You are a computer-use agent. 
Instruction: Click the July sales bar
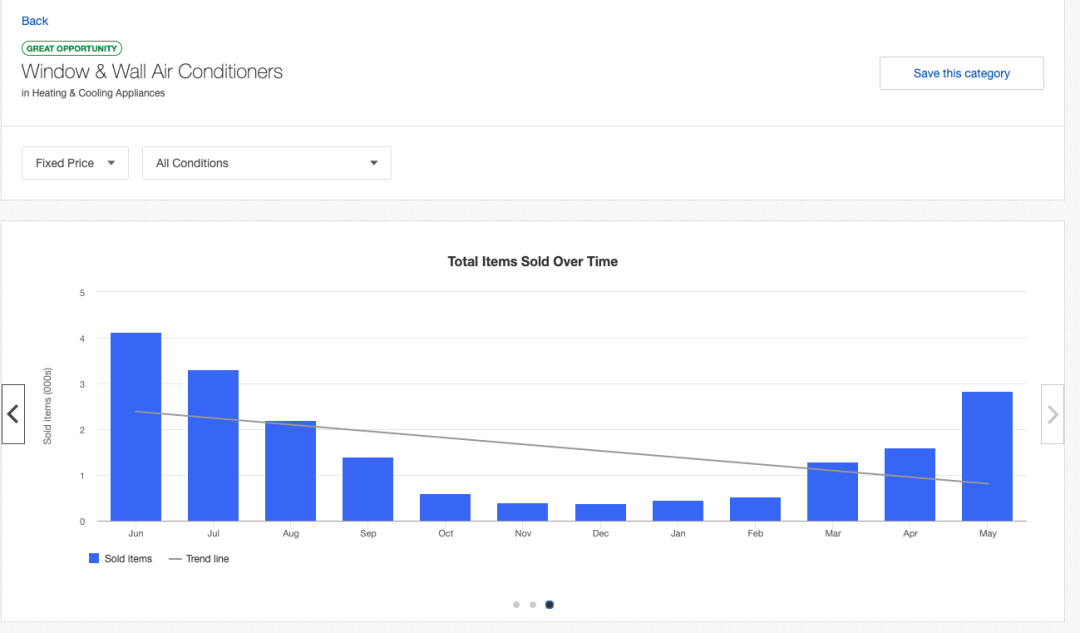point(213,446)
